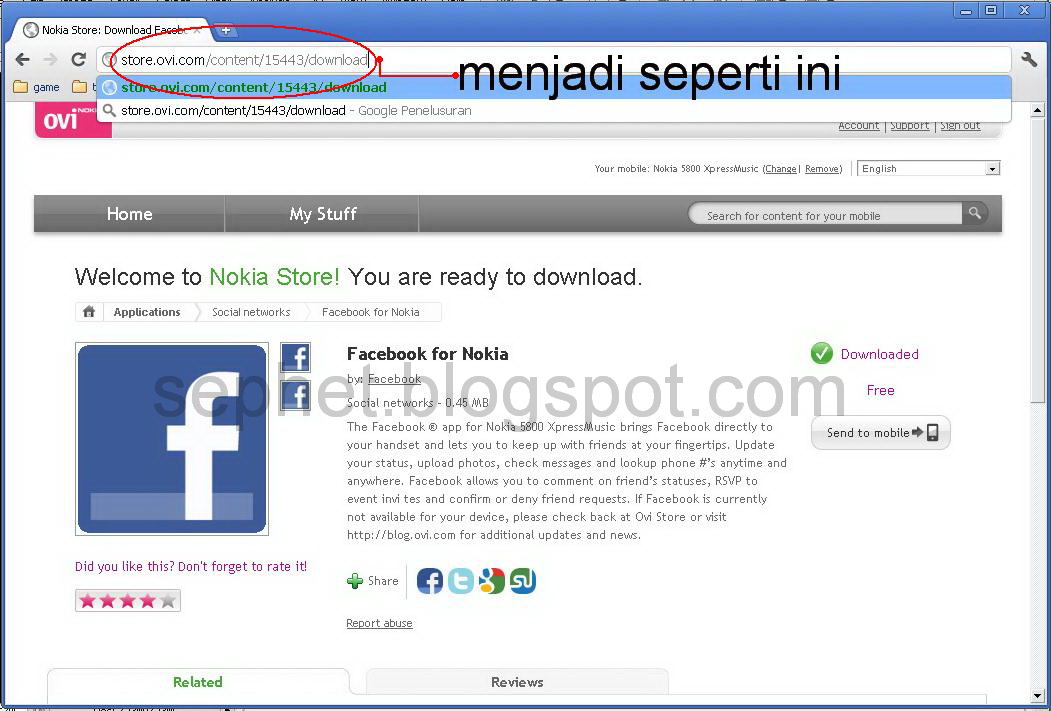Open the English language dropdown
1051x711 pixels.
tap(928, 168)
